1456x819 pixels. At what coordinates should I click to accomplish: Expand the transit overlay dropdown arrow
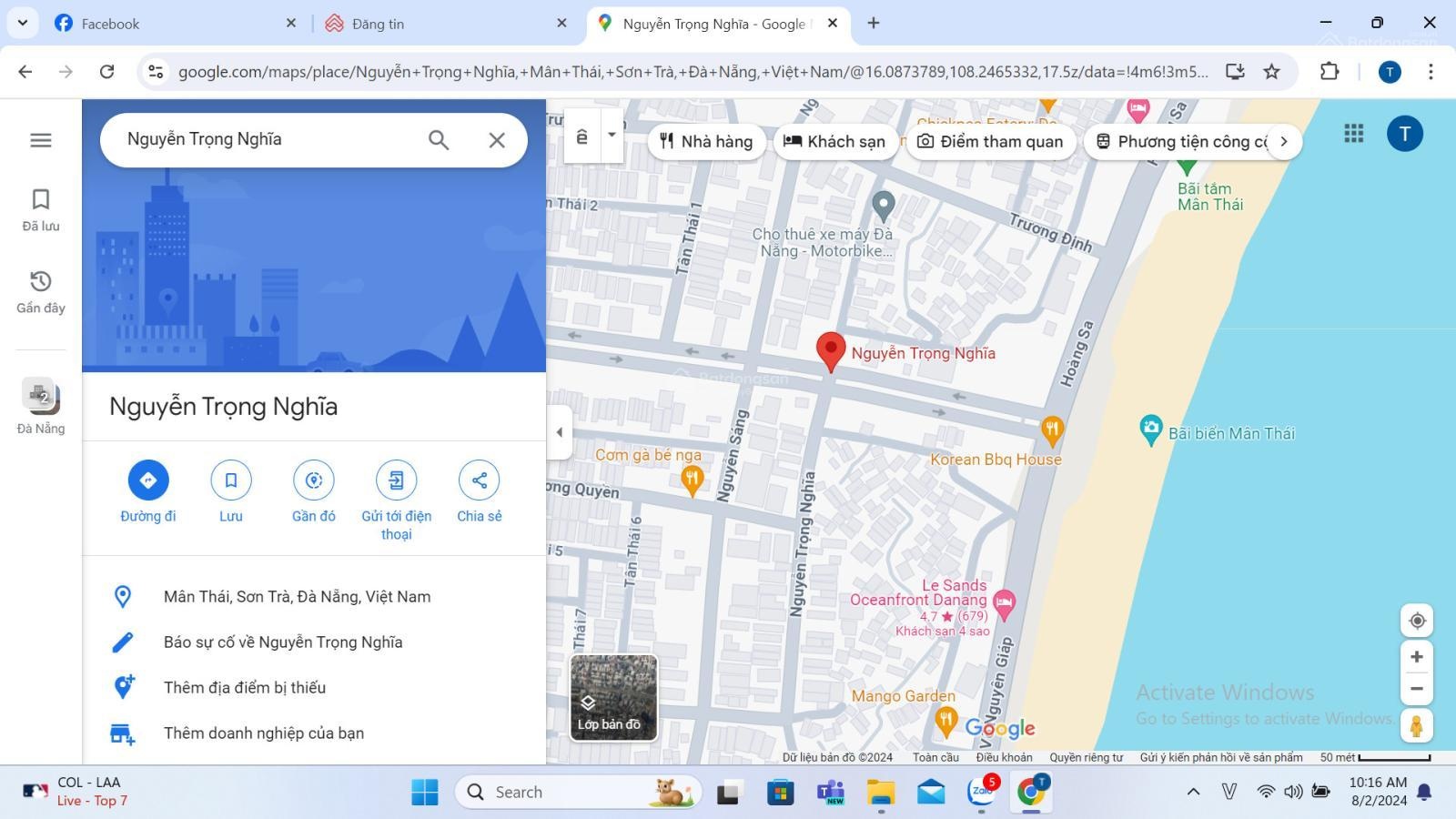[612, 135]
